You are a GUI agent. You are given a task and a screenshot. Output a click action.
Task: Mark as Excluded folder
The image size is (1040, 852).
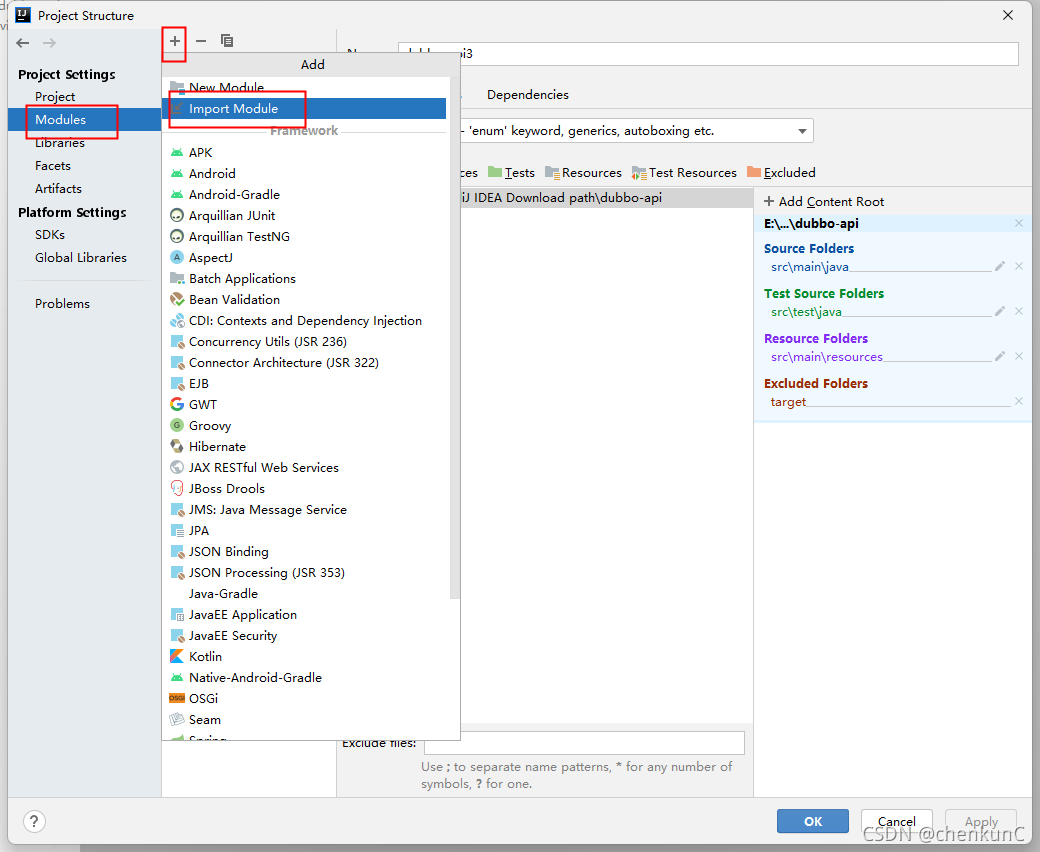[x=781, y=172]
